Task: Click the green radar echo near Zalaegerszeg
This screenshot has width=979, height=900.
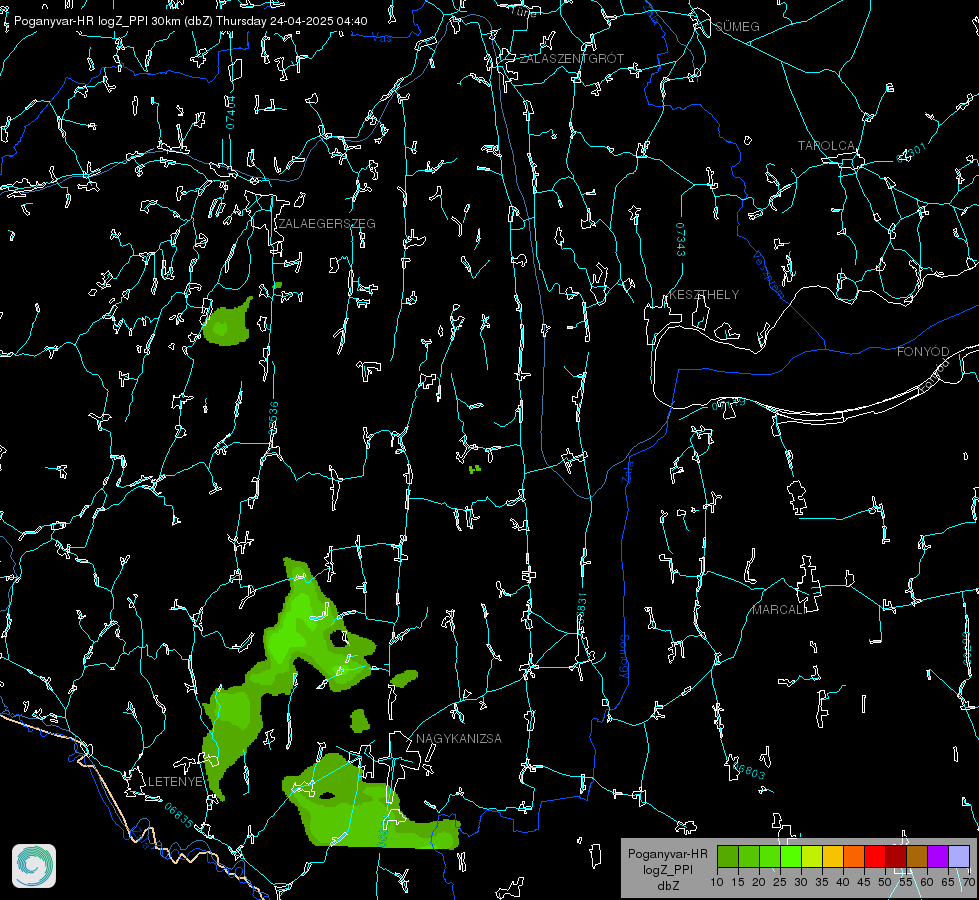Action: pos(227,324)
